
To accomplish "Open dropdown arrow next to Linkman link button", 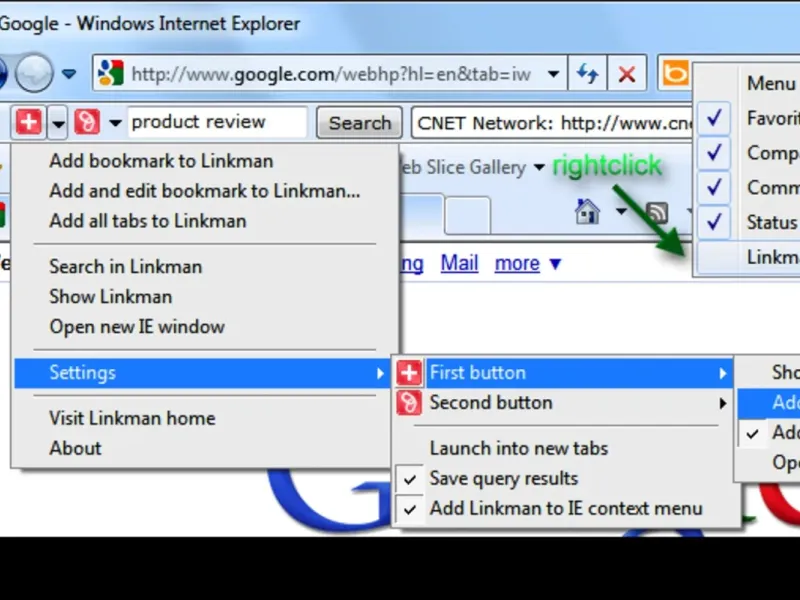I will coord(115,123).
